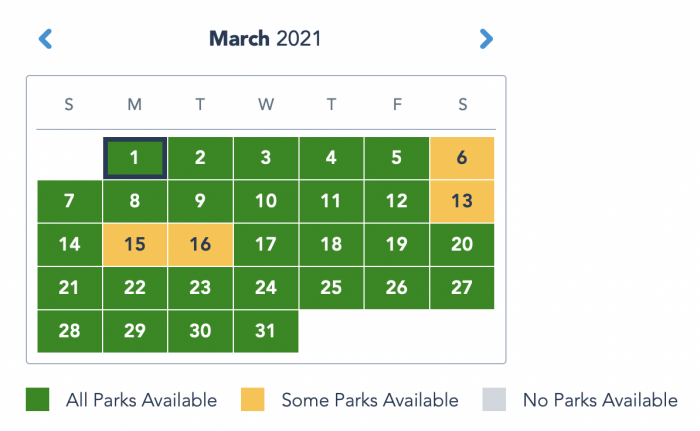Select Wednesday March 10
The width and height of the screenshot is (700, 431).
pos(265,201)
